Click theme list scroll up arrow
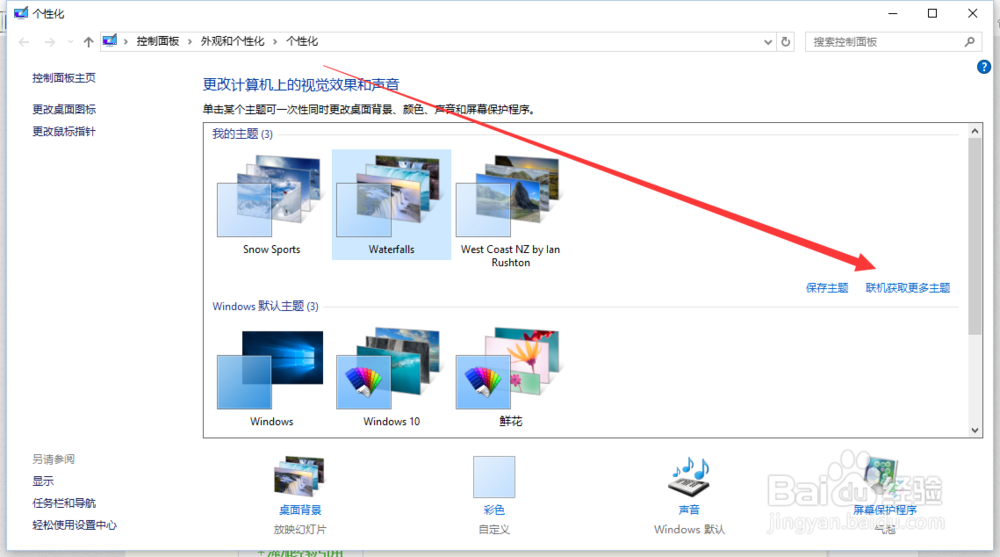 coord(974,131)
